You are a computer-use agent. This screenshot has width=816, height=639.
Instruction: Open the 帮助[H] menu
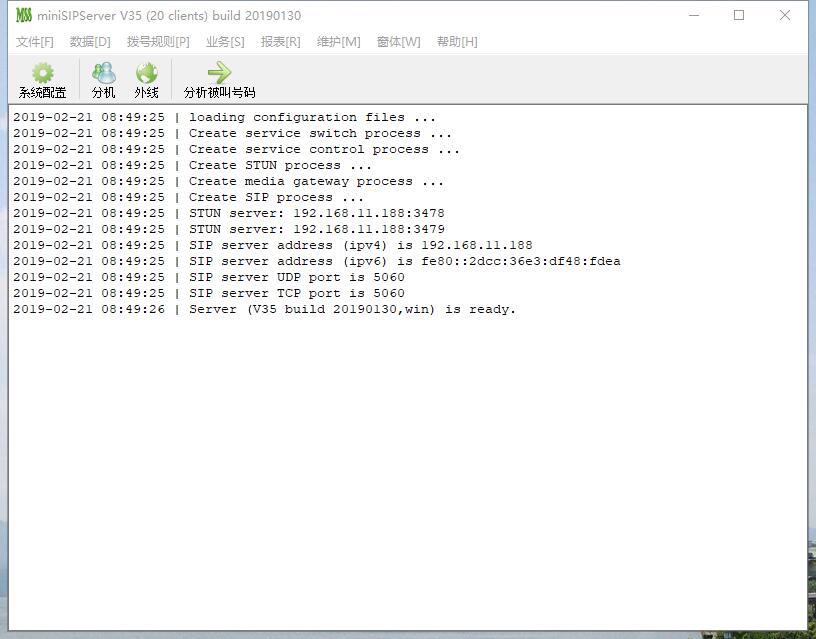(457, 42)
